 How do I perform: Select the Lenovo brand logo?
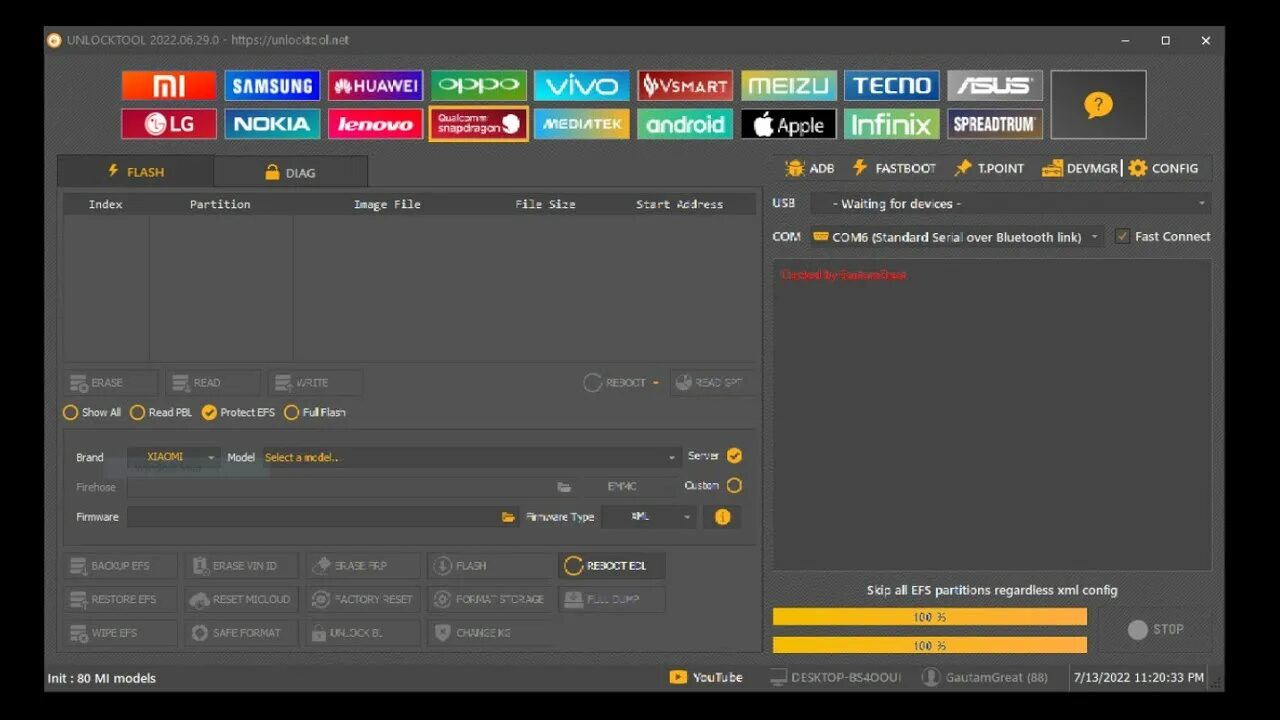pos(376,124)
